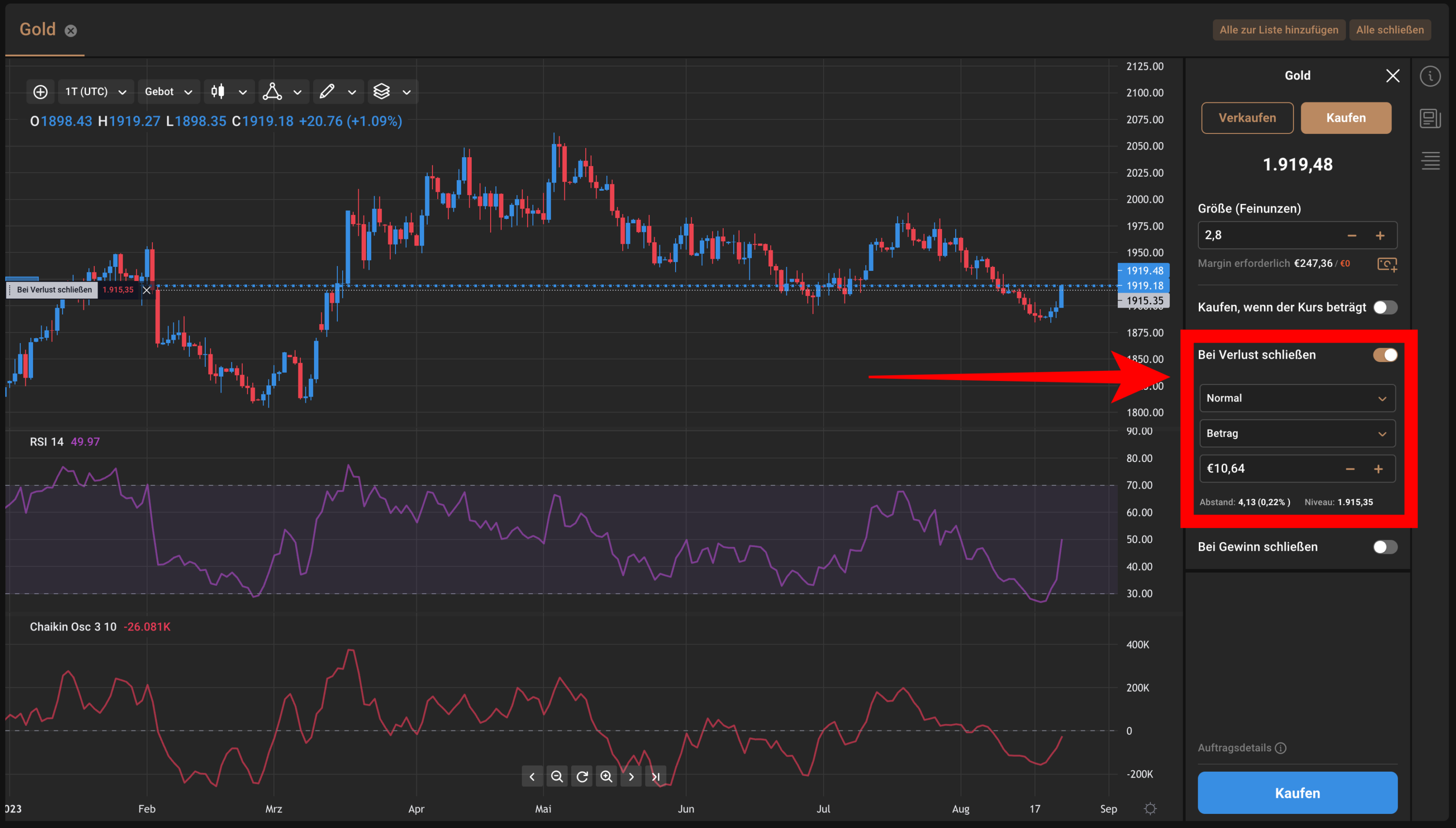This screenshot has height=828, width=1456.
Task: Click the 1919.48 price label on axis
Action: [x=1144, y=271]
